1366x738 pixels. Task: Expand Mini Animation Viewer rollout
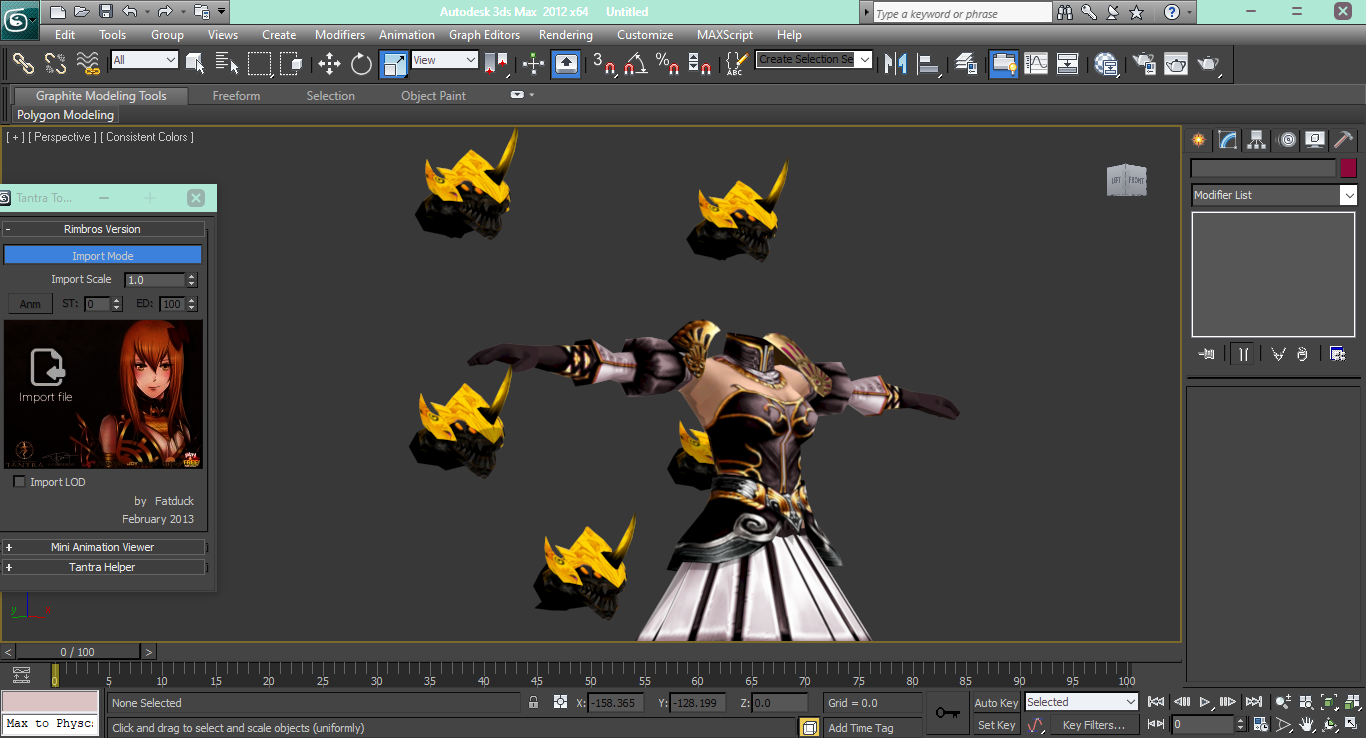point(103,547)
